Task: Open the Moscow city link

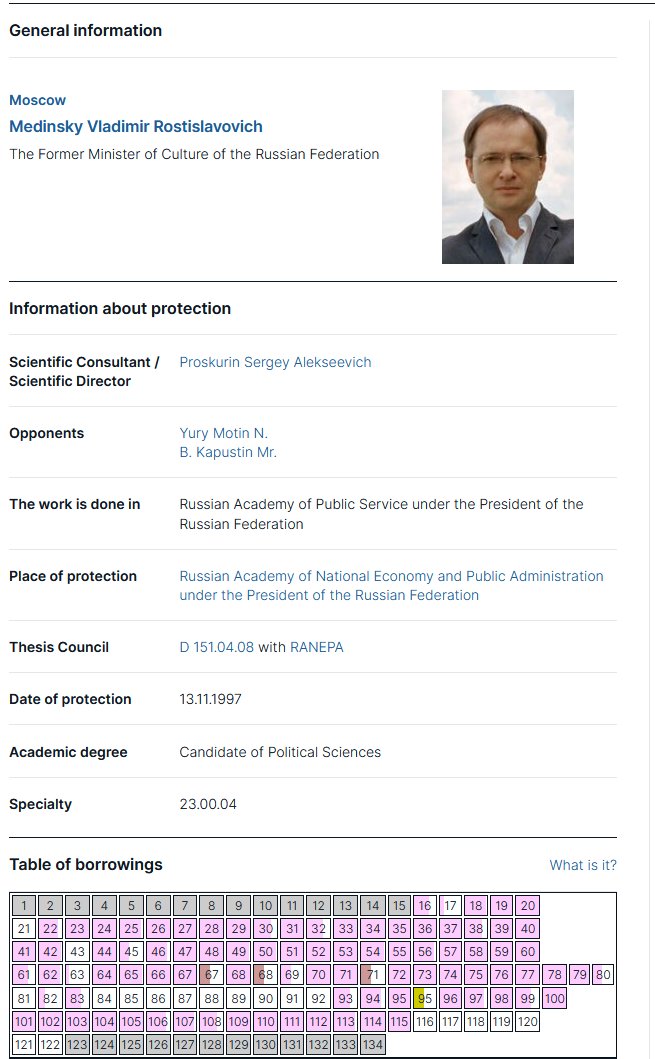Action: coord(37,101)
